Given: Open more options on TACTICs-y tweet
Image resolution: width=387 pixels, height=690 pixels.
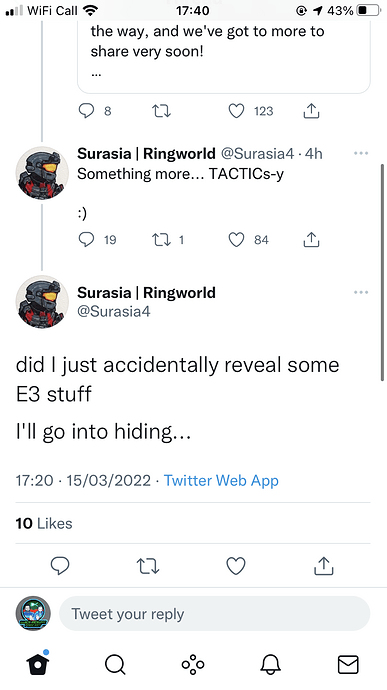Looking at the screenshot, I should click(361, 153).
